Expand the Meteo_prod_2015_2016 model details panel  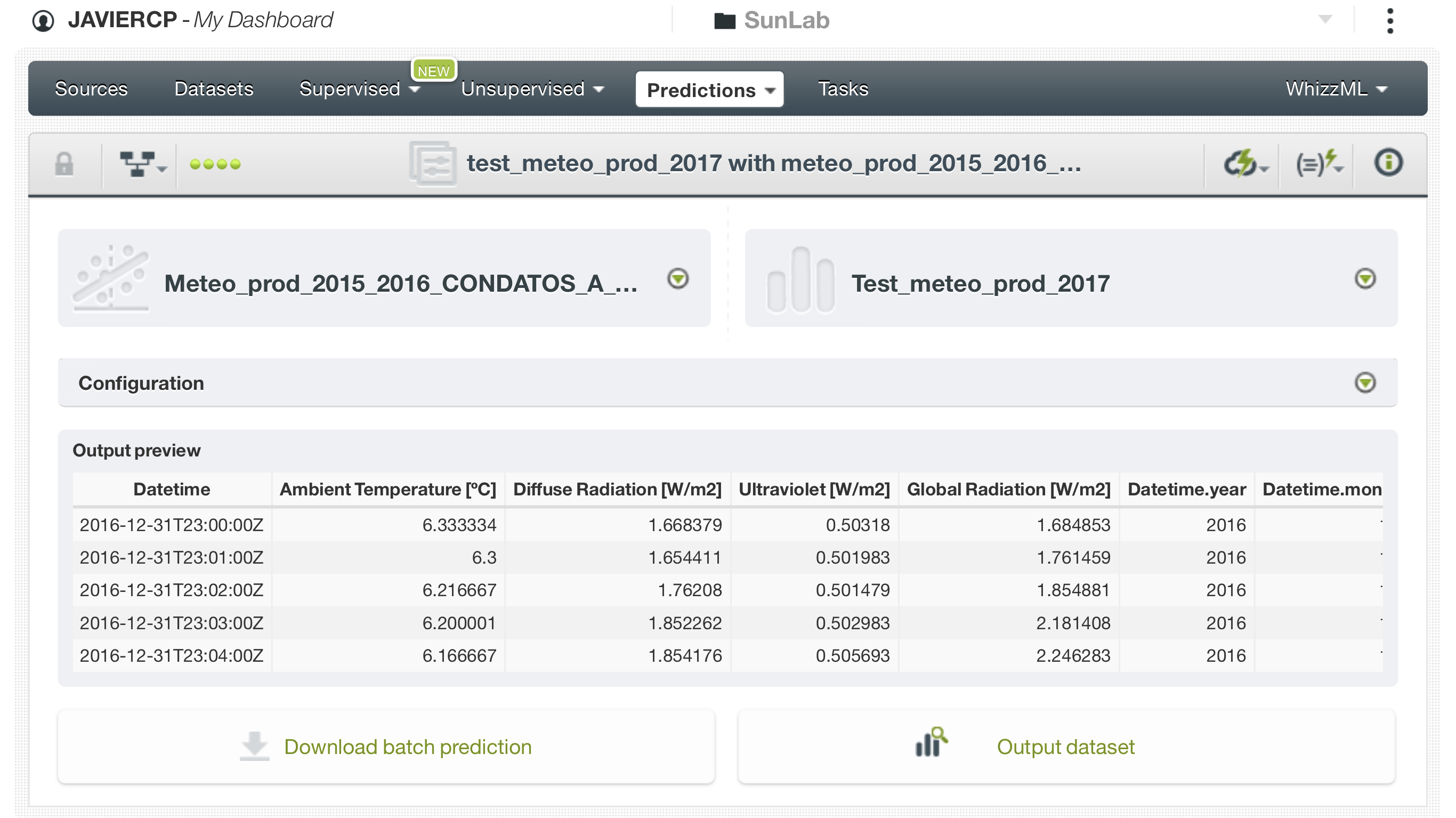[678, 279]
